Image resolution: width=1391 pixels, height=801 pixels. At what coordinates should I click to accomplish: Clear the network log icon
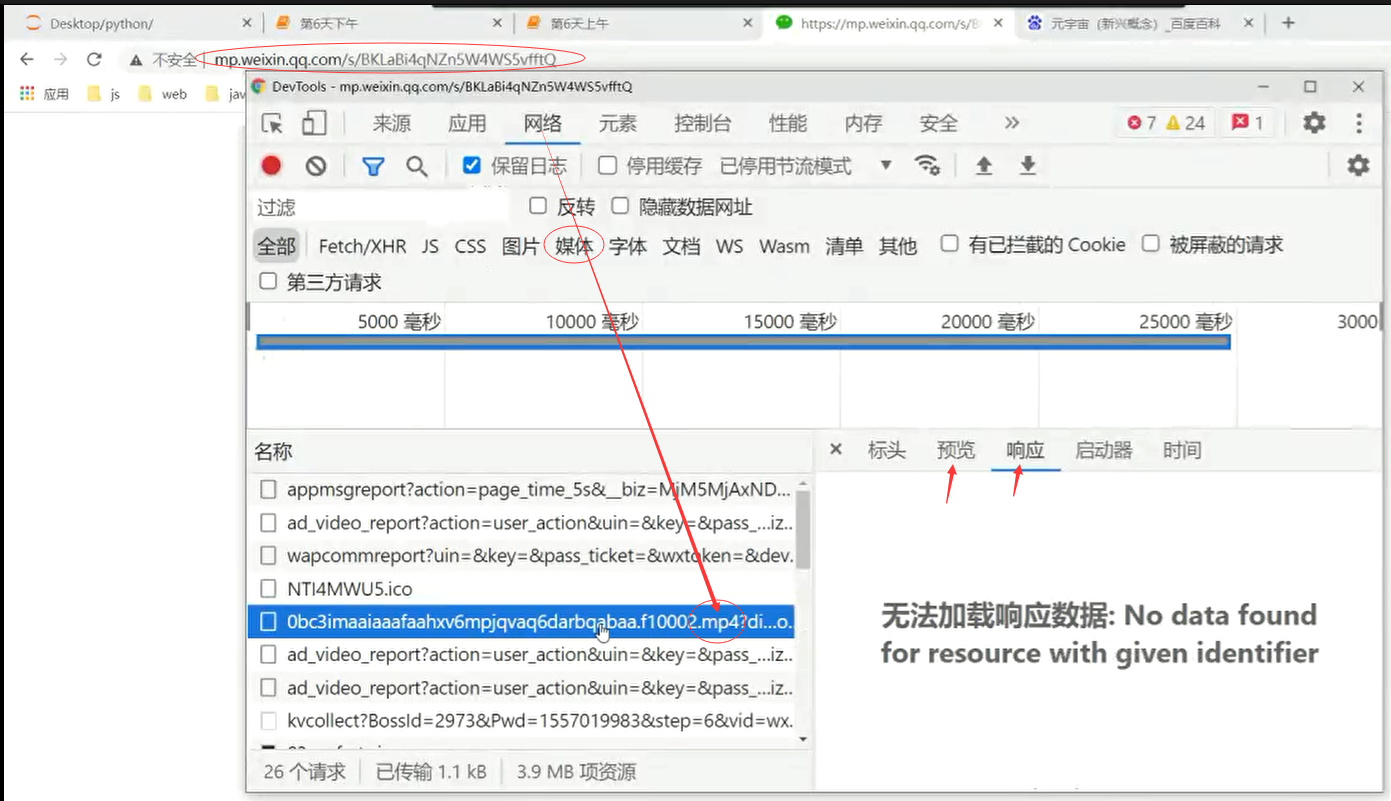click(x=316, y=166)
